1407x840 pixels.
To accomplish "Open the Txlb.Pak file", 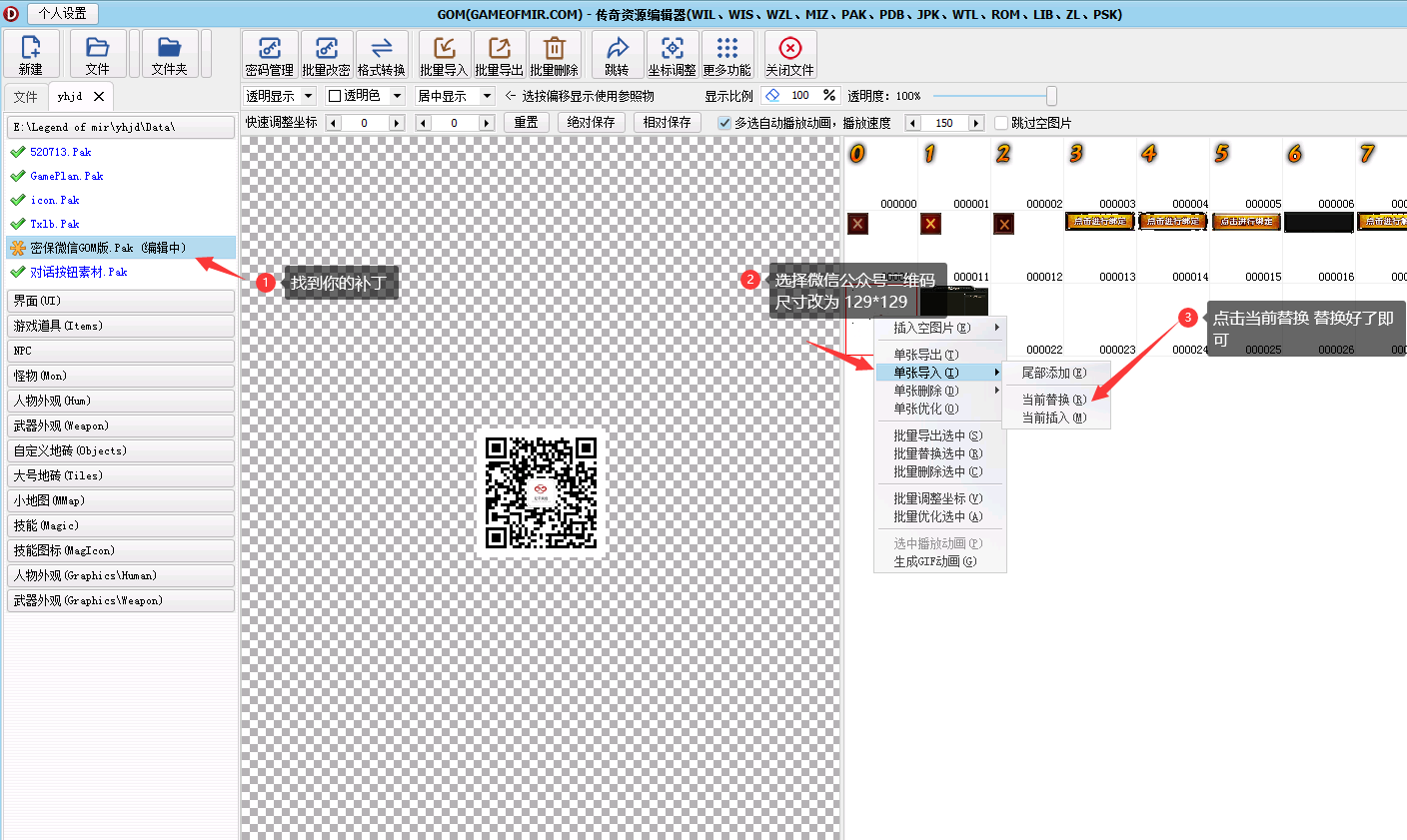I will point(54,224).
